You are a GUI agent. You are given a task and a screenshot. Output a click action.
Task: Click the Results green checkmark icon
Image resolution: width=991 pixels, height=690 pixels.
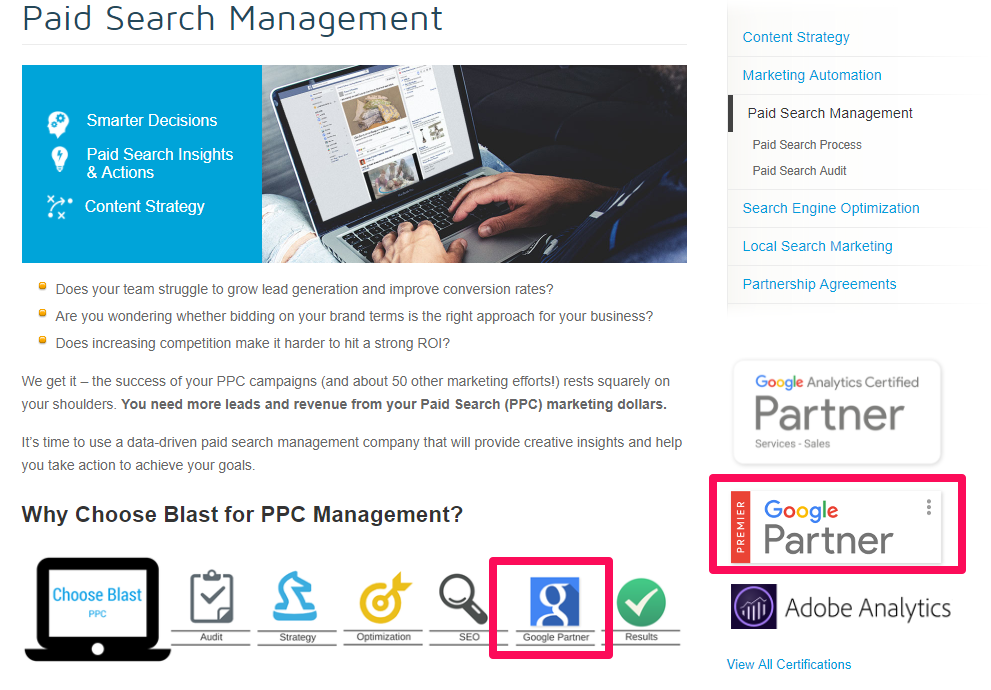click(x=641, y=602)
